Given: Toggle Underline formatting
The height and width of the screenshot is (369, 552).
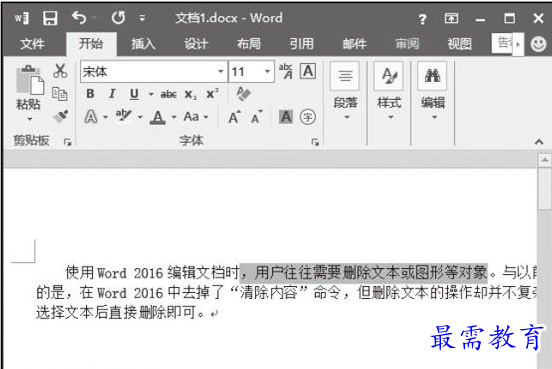Looking at the screenshot, I should [134, 94].
